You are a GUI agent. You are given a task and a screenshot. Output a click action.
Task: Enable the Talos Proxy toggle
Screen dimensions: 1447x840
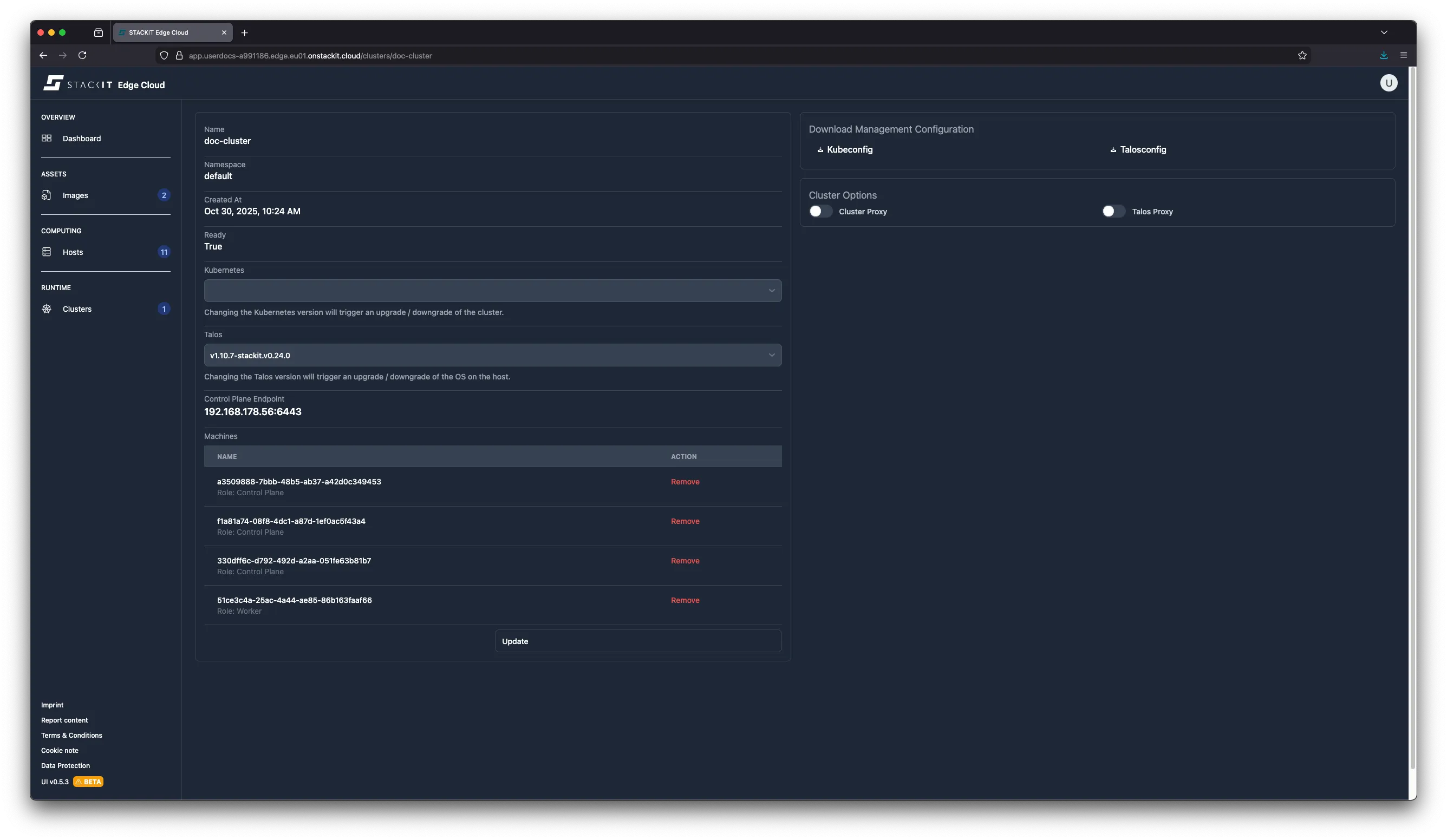(1113, 211)
